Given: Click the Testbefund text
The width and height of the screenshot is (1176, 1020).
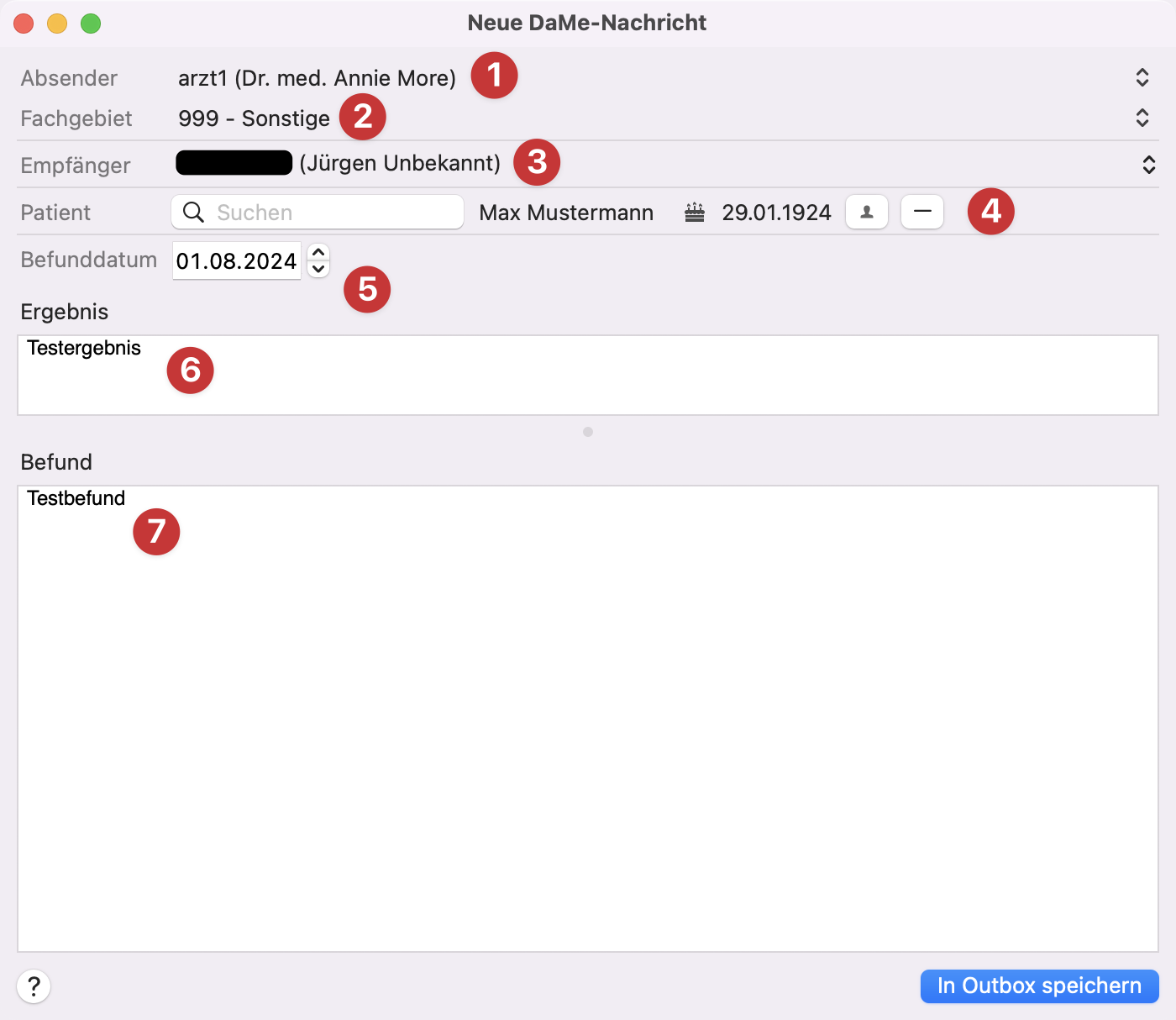Looking at the screenshot, I should click(x=76, y=498).
